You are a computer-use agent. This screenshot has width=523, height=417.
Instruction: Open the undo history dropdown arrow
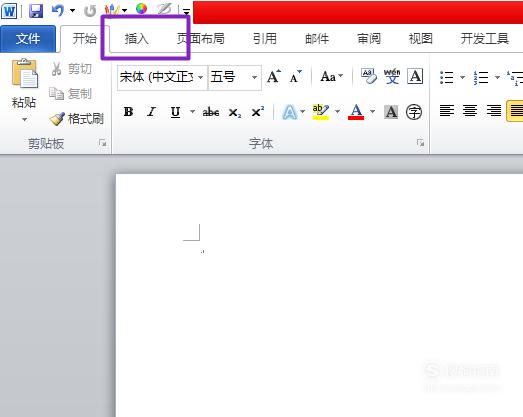[x=72, y=11]
